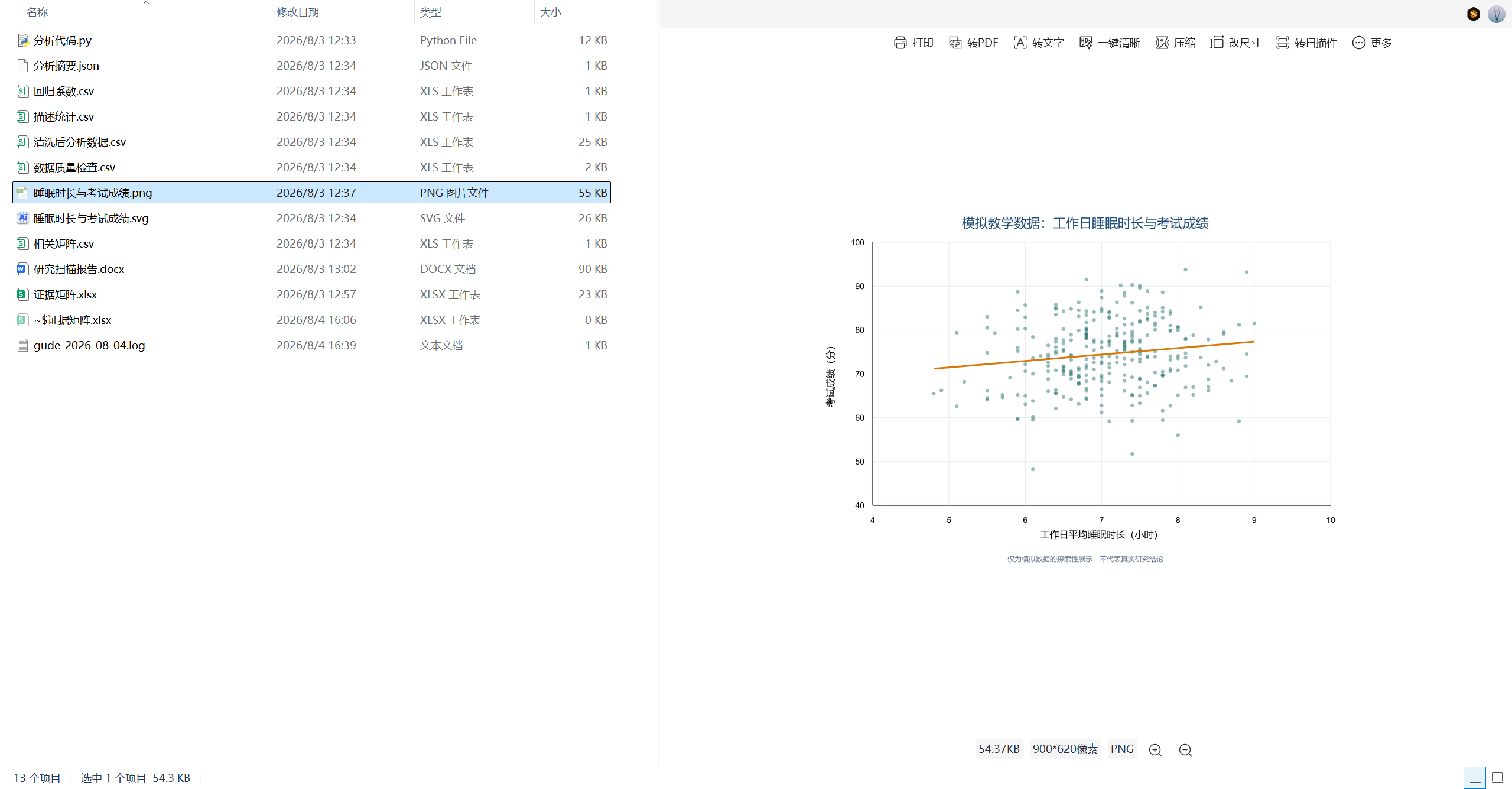Sort files by 名称 column header
1512x789 pixels.
click(37, 12)
